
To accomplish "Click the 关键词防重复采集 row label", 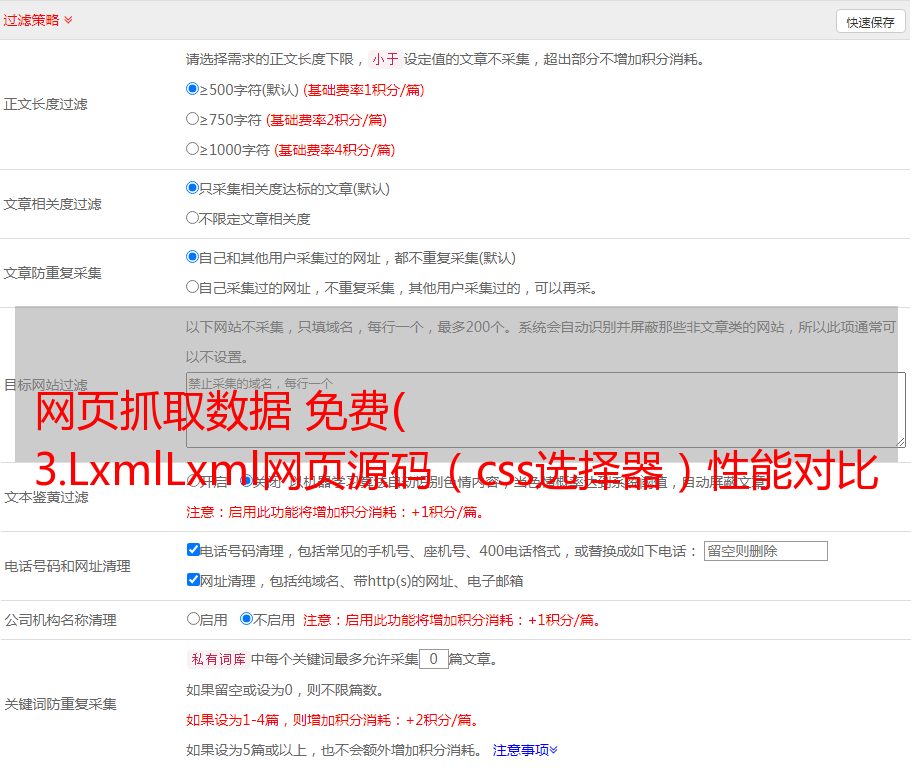I will (x=60, y=704).
